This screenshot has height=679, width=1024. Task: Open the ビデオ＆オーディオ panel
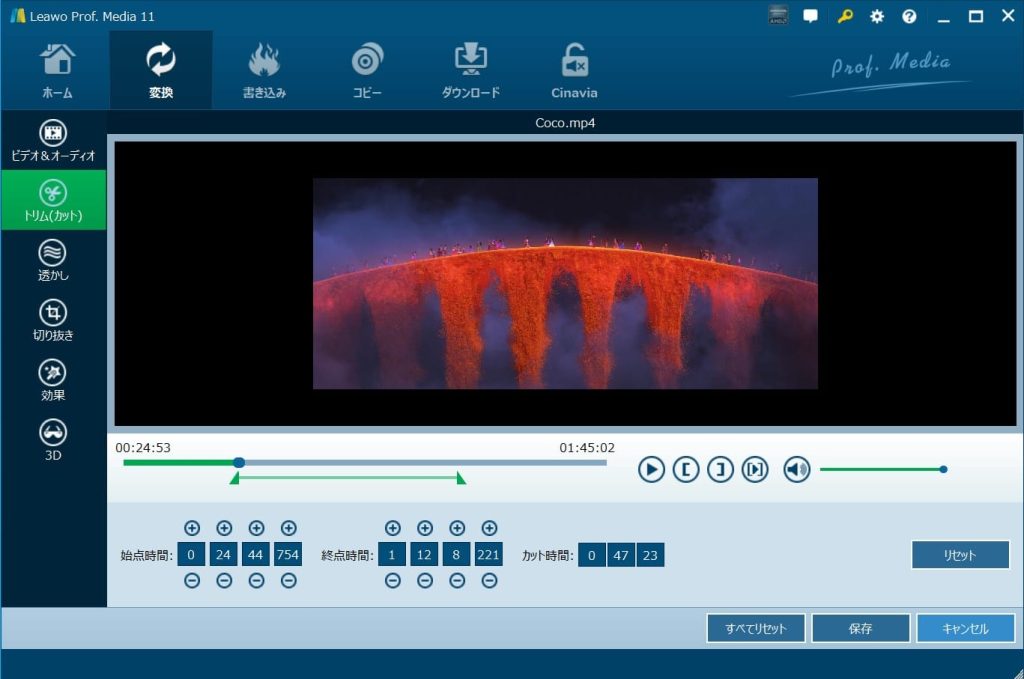pyautogui.click(x=53, y=140)
